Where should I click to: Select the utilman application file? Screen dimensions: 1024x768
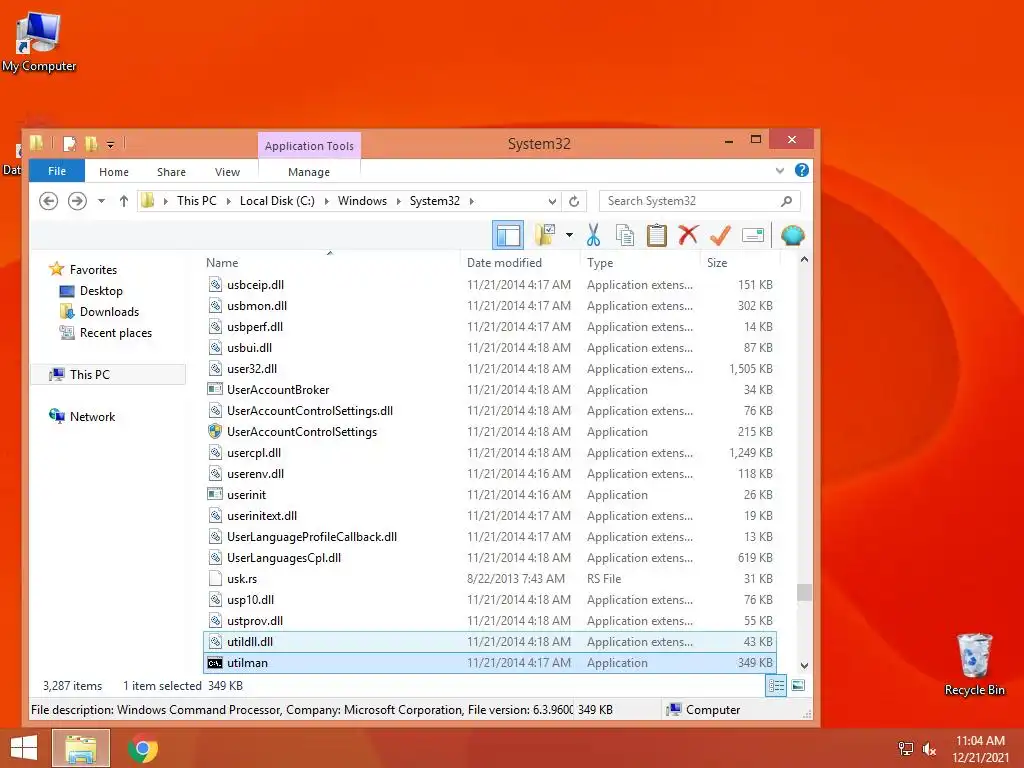pos(490,663)
